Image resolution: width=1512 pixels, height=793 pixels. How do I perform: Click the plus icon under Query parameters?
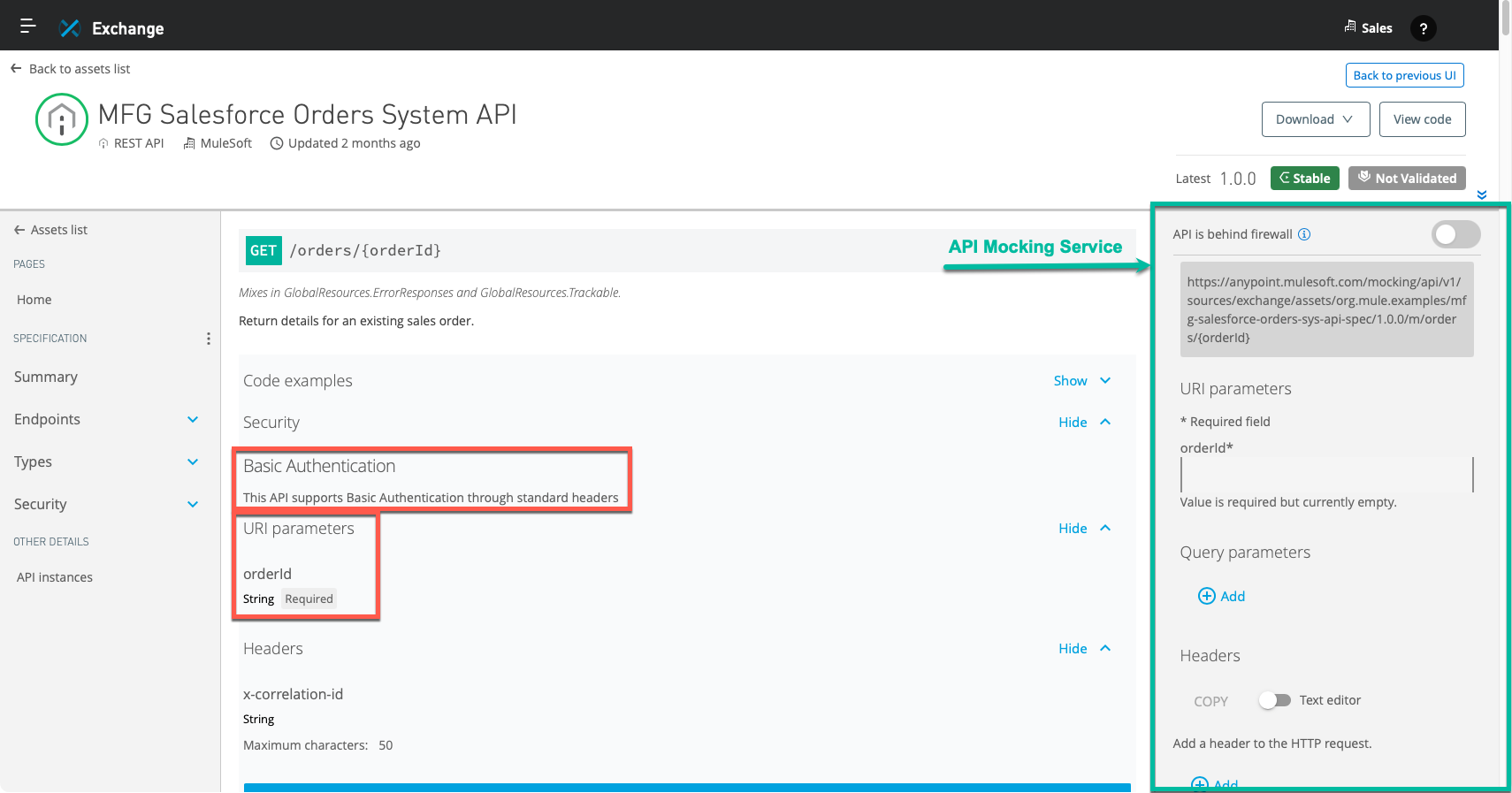[x=1206, y=596]
